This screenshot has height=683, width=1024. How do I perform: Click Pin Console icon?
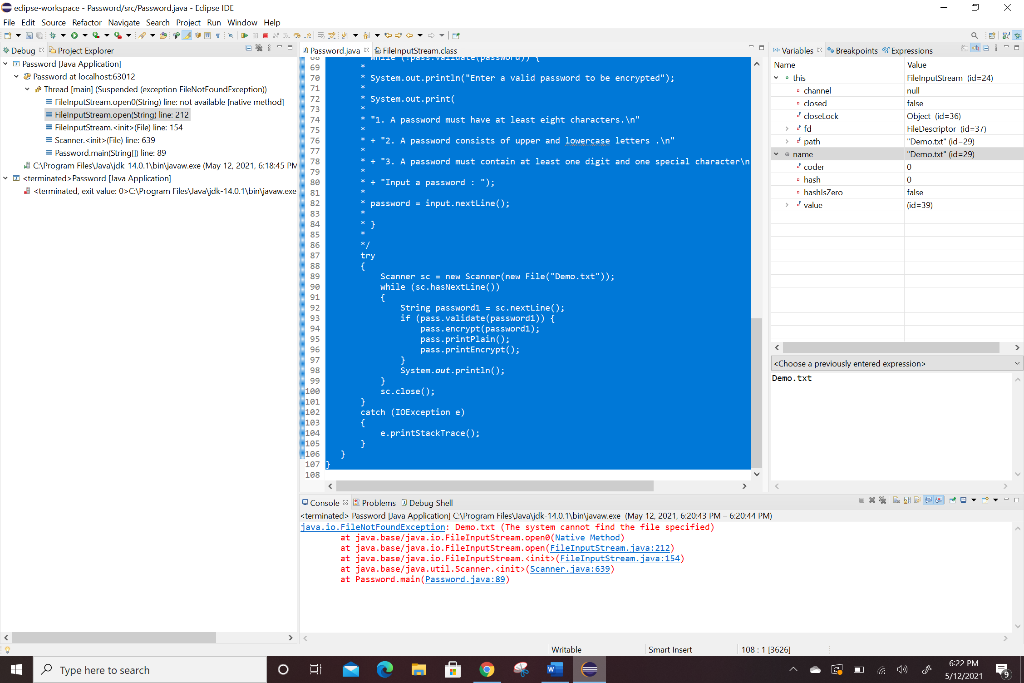pos(952,500)
